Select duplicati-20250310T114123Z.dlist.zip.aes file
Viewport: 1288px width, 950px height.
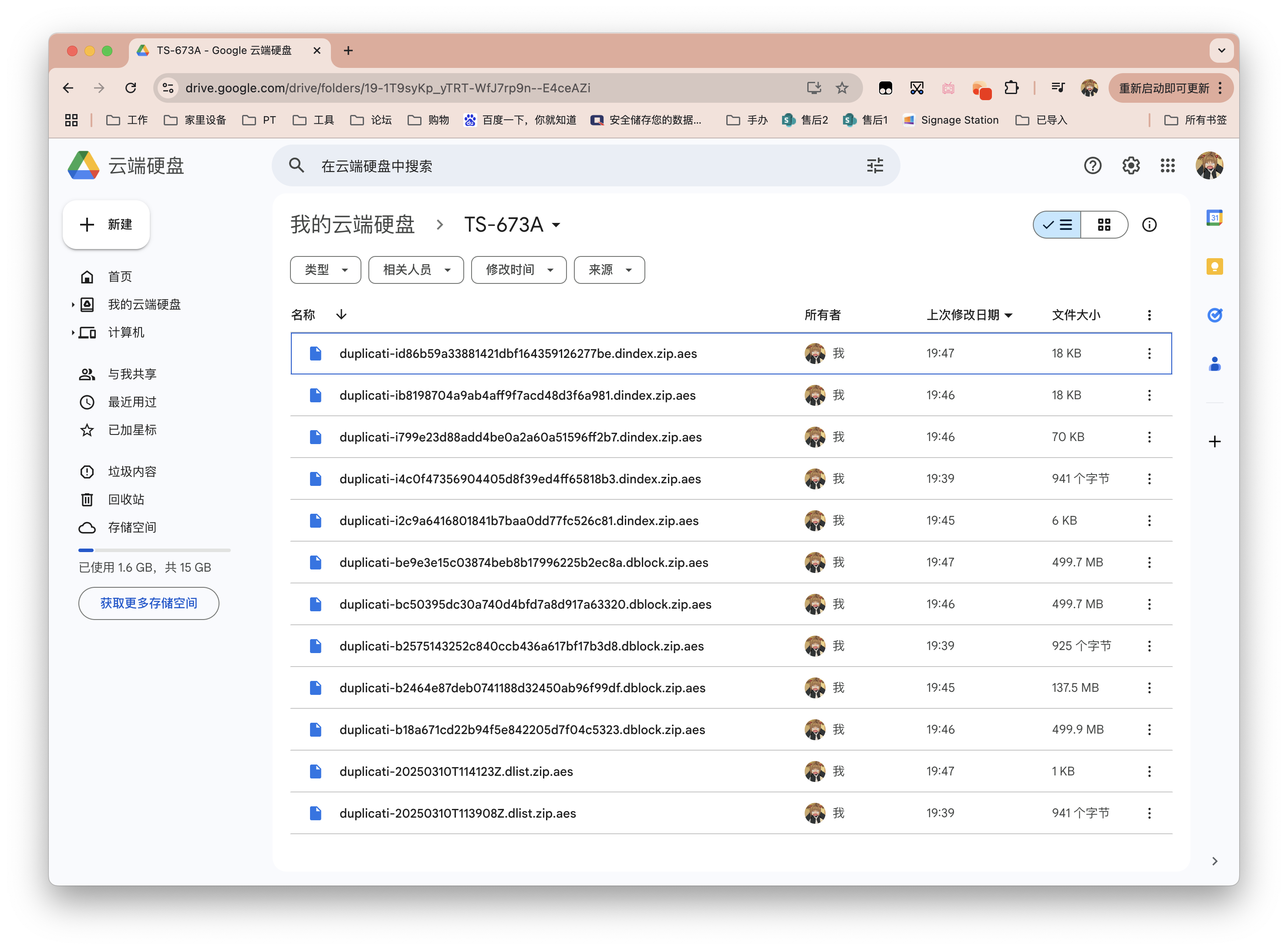pos(731,771)
